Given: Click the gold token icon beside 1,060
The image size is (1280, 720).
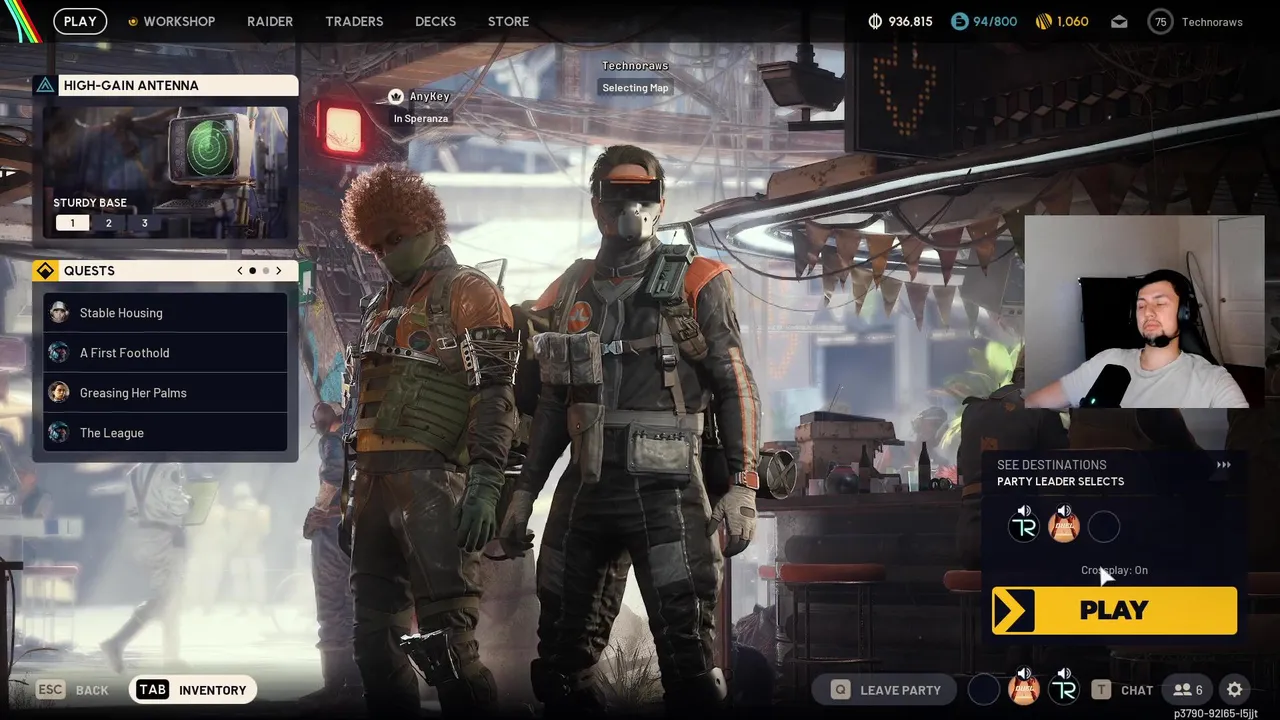Looking at the screenshot, I should 1043,21.
